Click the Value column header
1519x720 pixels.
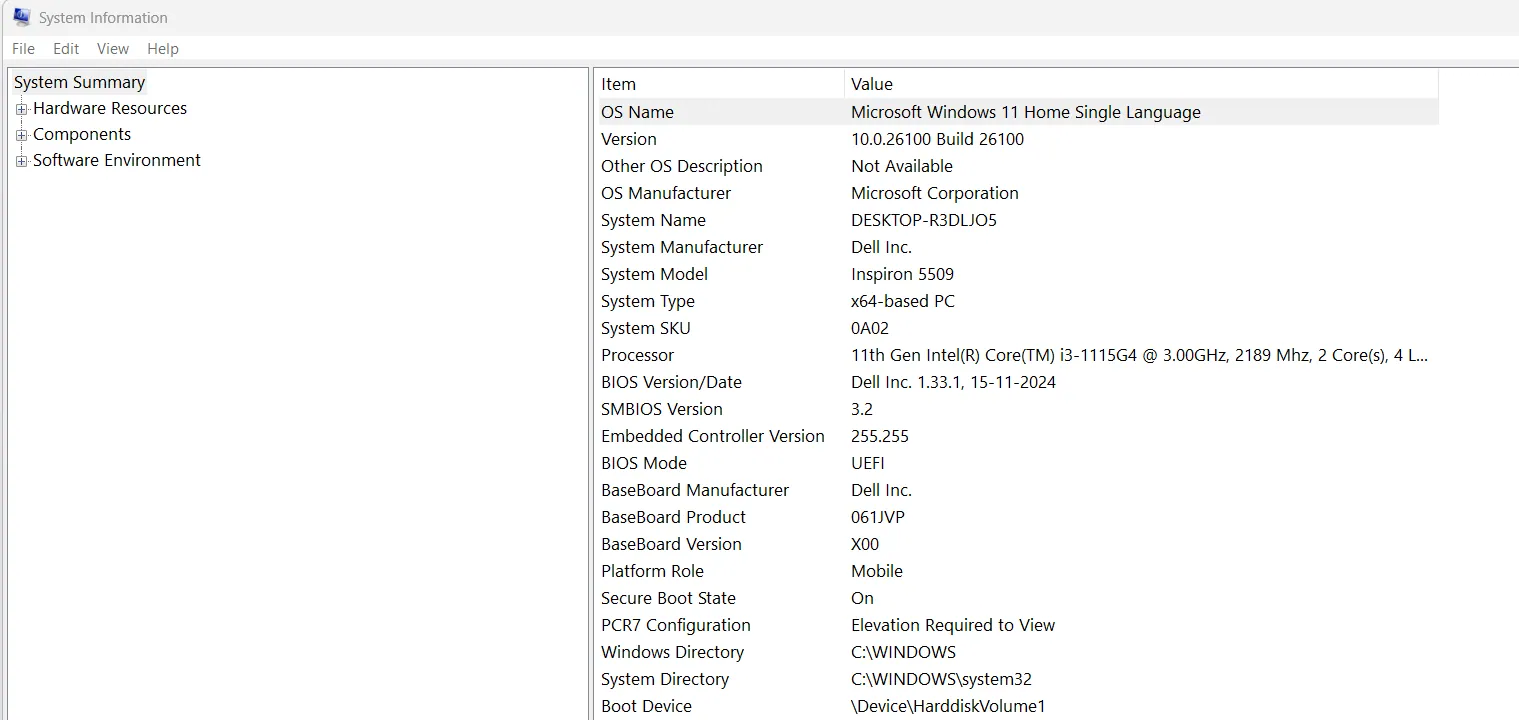coord(871,84)
